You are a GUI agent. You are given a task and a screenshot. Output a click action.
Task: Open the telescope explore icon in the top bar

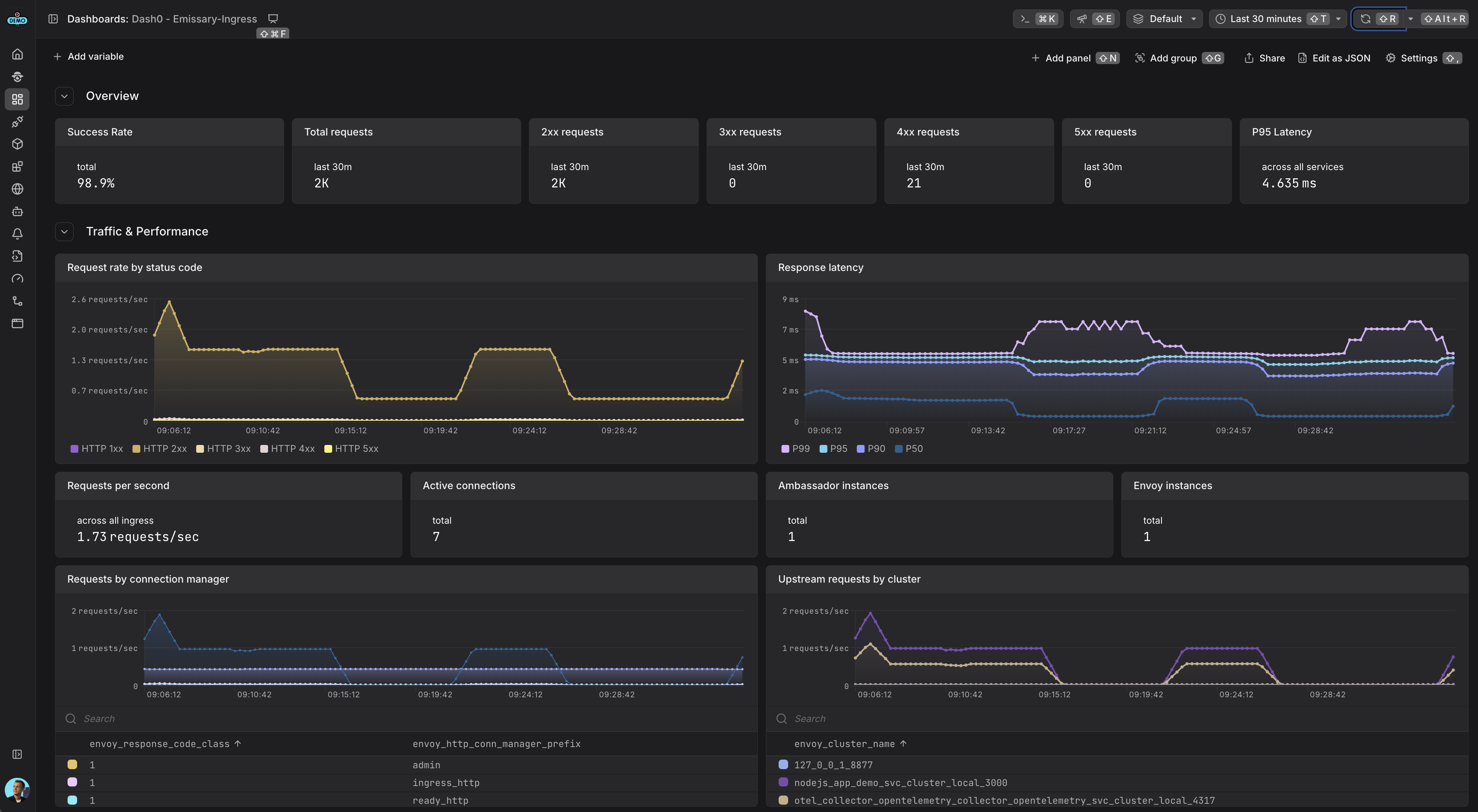(1081, 19)
